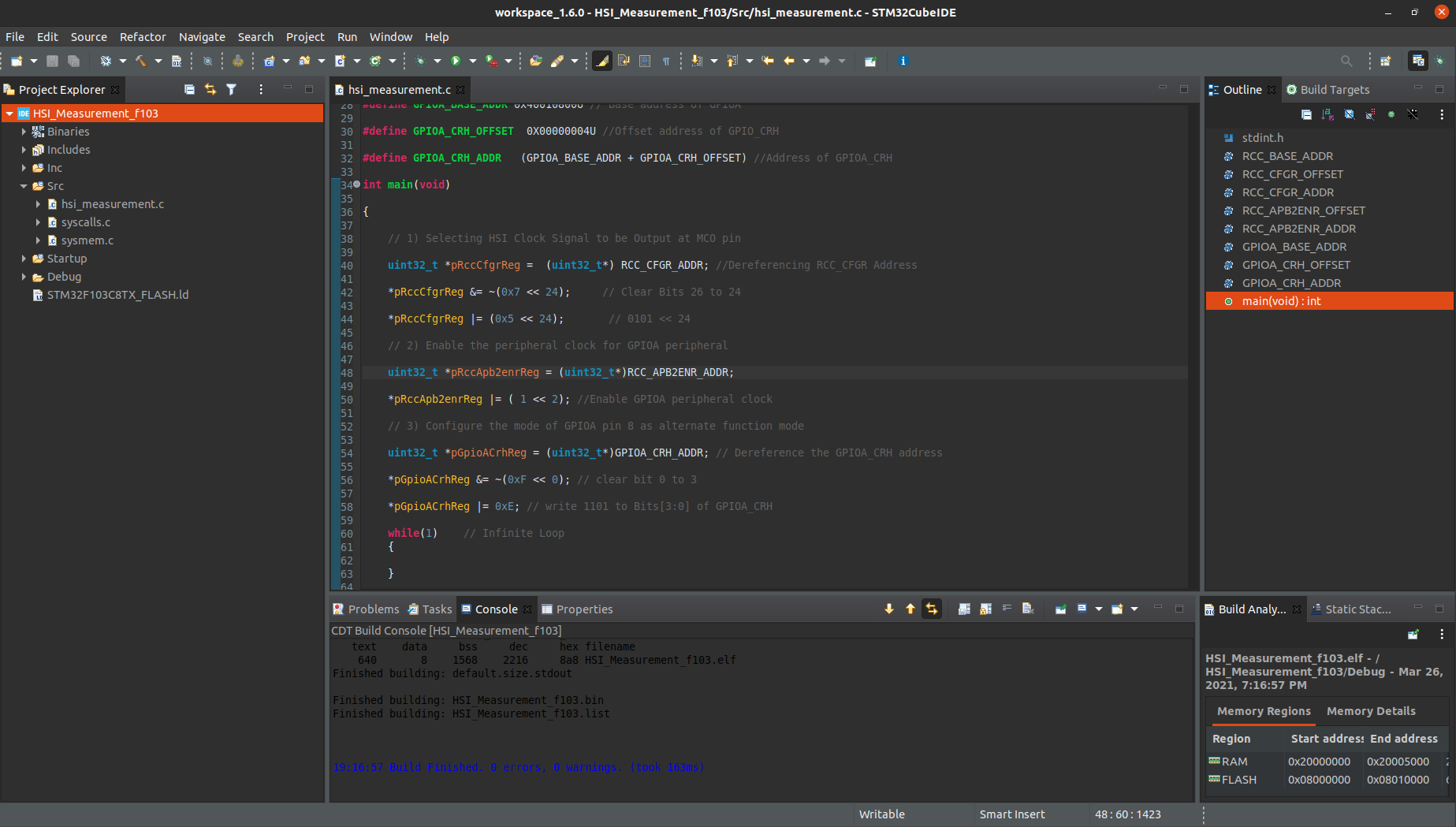Expand the Includes folder in project tree
The height and width of the screenshot is (827, 1456).
pos(24,150)
